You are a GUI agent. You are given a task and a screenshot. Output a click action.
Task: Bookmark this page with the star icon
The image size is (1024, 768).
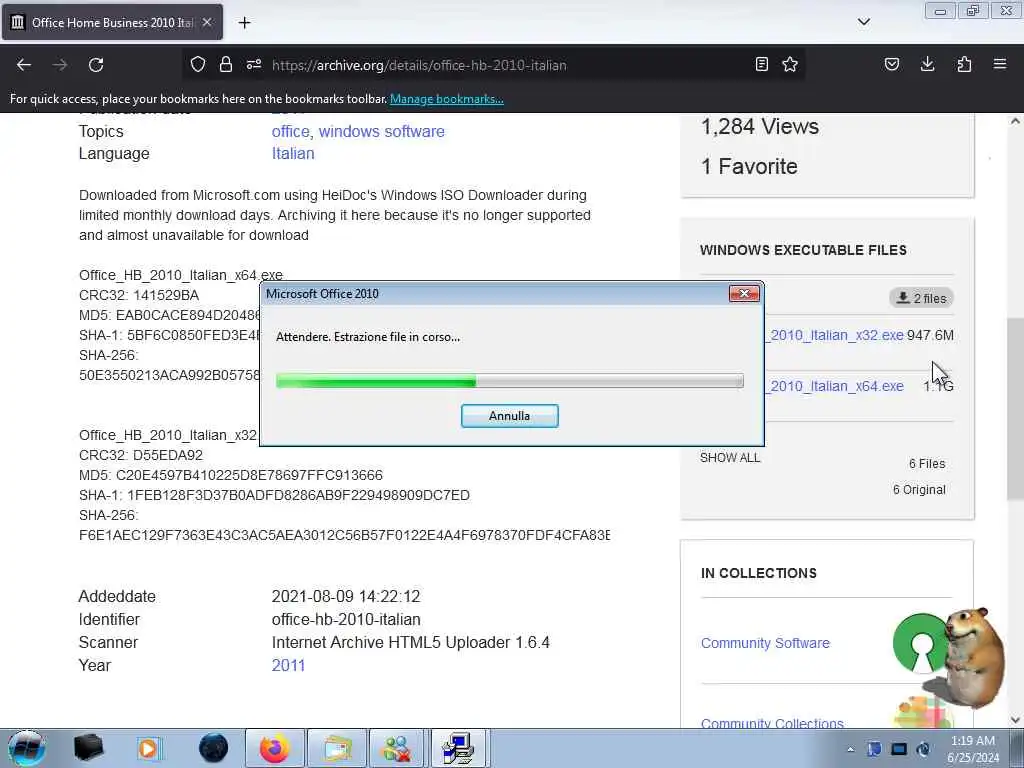pyautogui.click(x=790, y=64)
